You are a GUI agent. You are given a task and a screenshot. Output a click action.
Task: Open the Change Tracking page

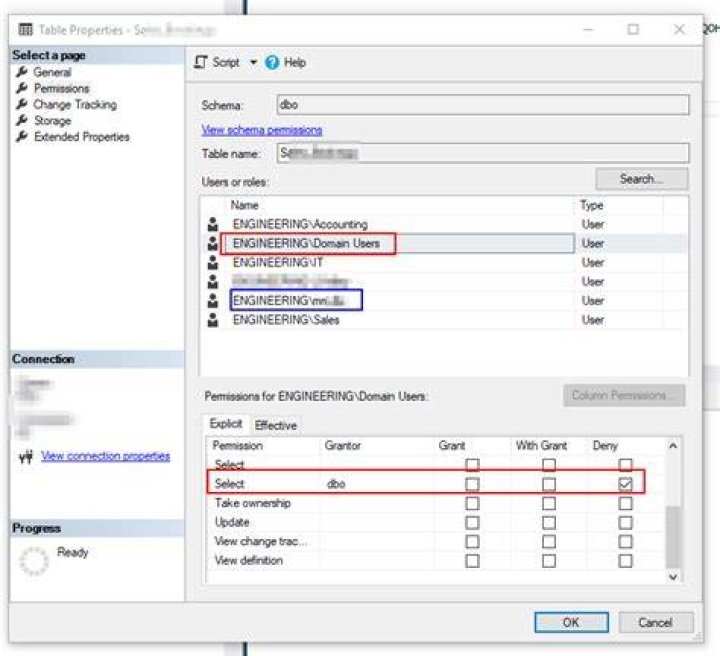tap(75, 104)
